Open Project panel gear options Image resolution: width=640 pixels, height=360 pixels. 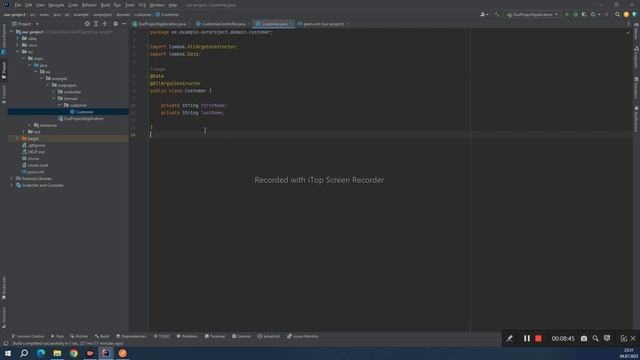(116, 24)
